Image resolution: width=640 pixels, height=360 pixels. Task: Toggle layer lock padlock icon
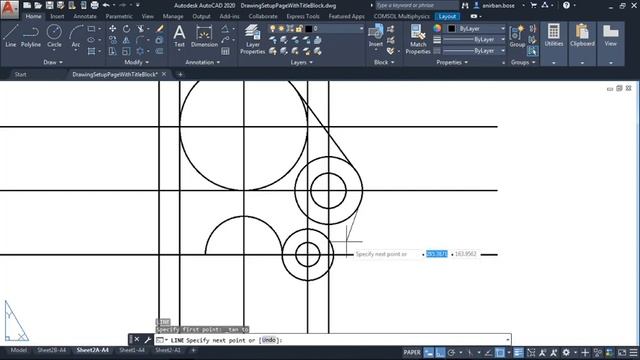[x=299, y=29]
